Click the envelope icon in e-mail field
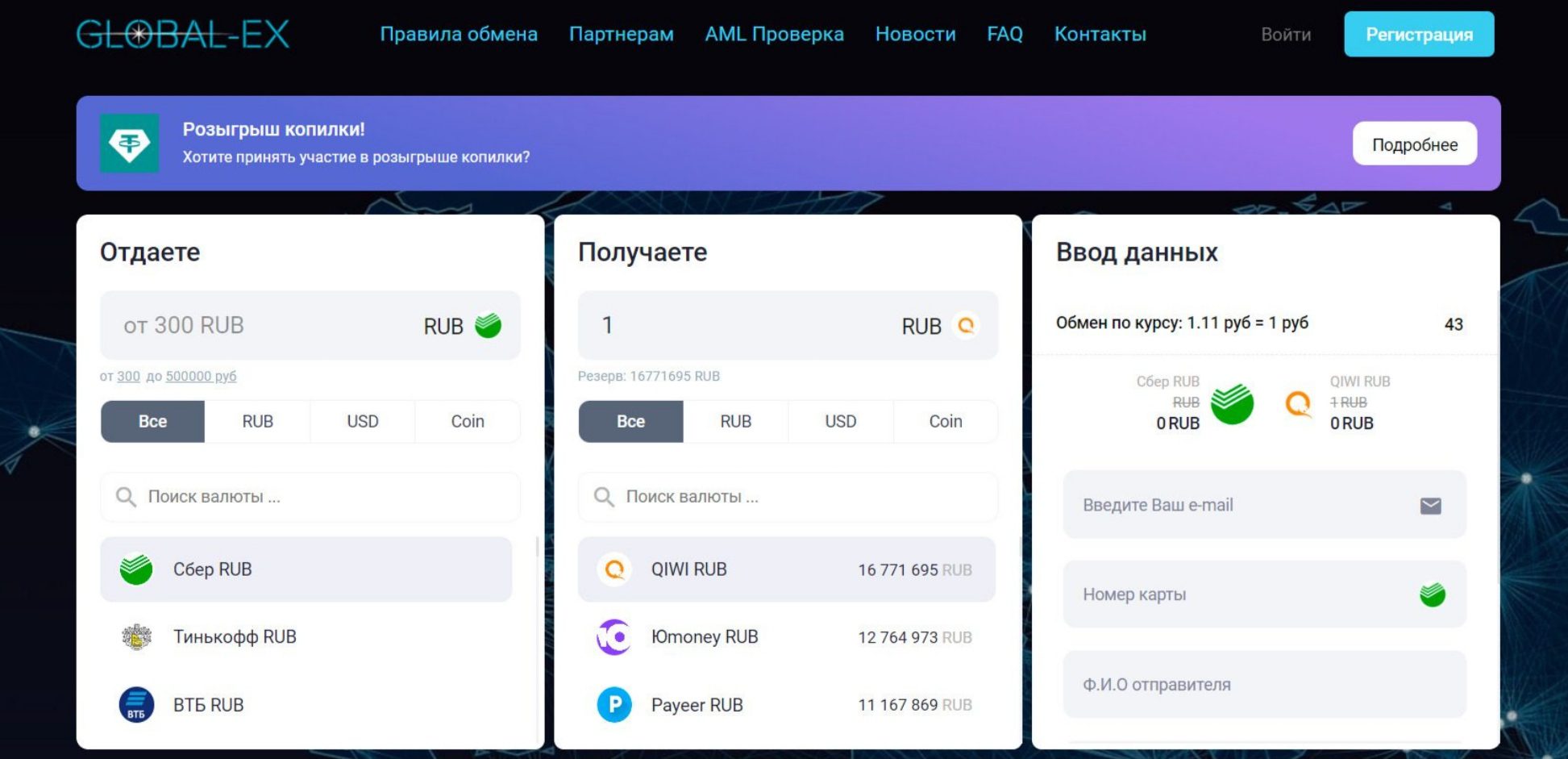 [x=1431, y=506]
